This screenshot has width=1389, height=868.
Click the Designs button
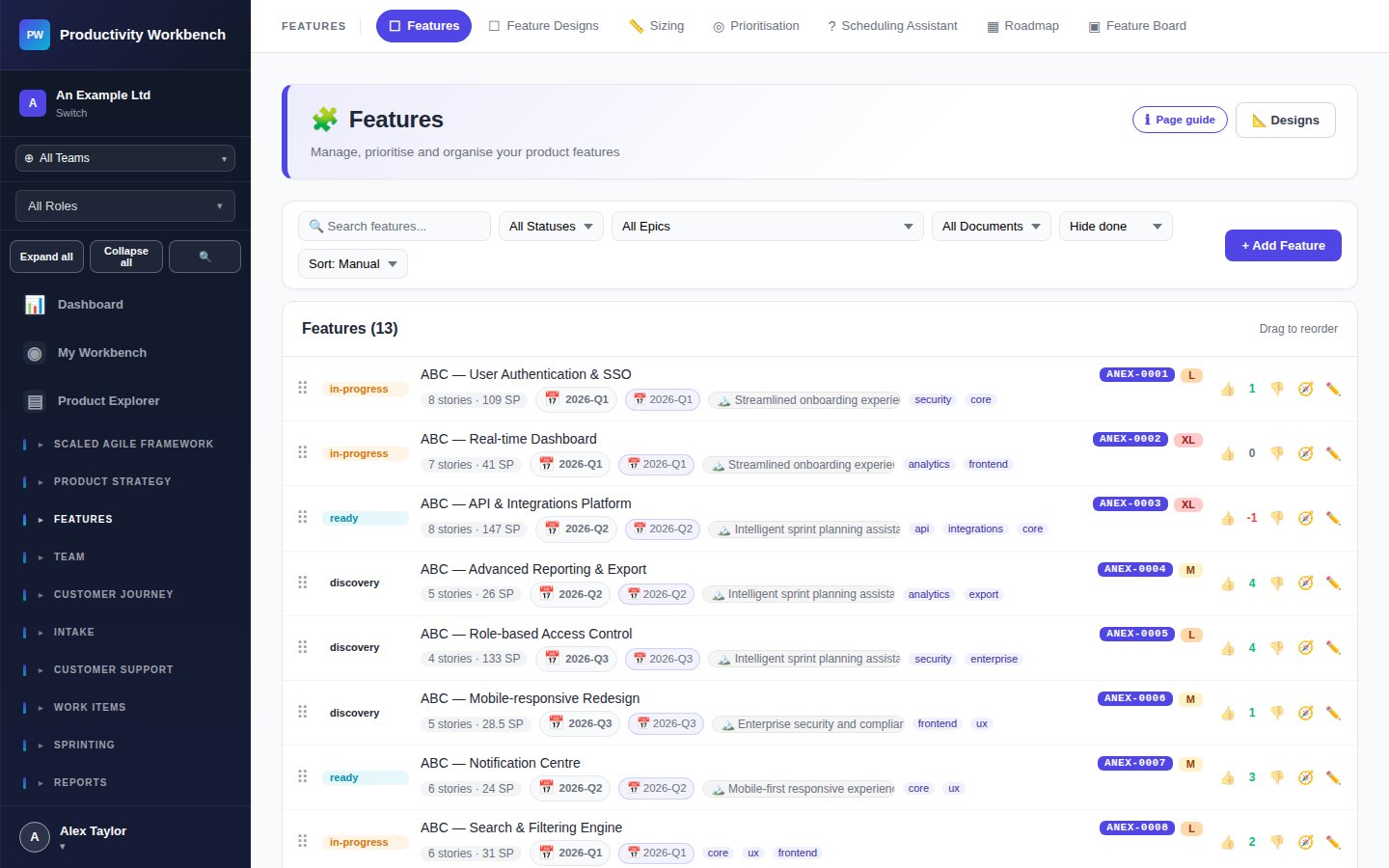[1286, 121]
